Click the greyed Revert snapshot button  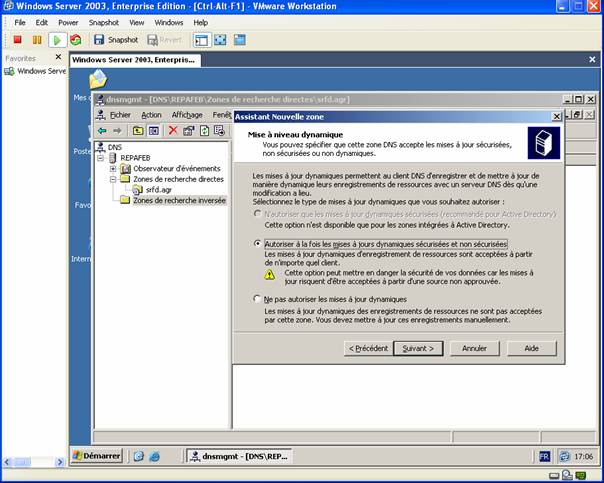pos(164,40)
